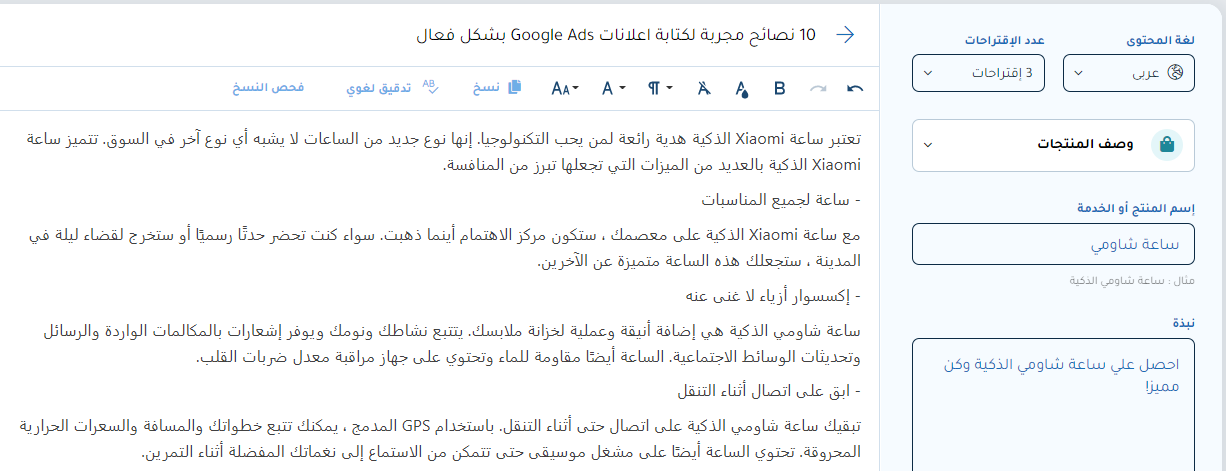Toggle bold formatting with the B icon

(780, 88)
